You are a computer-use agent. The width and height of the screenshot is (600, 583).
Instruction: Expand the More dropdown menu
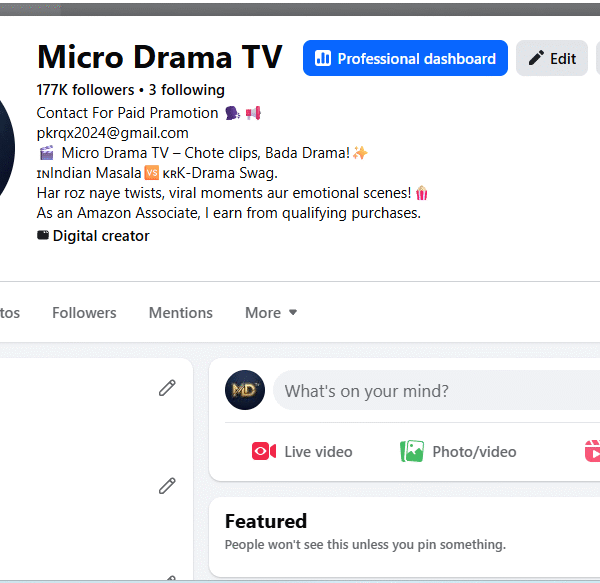click(x=271, y=313)
